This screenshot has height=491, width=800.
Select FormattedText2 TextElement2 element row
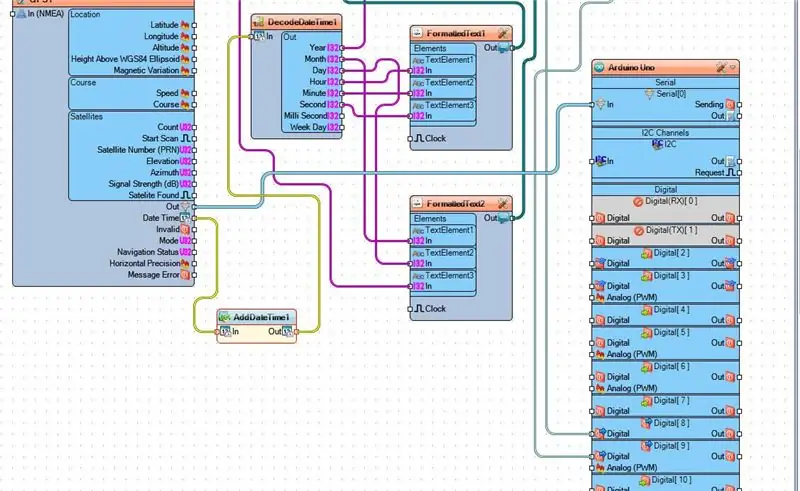pyautogui.click(x=443, y=253)
